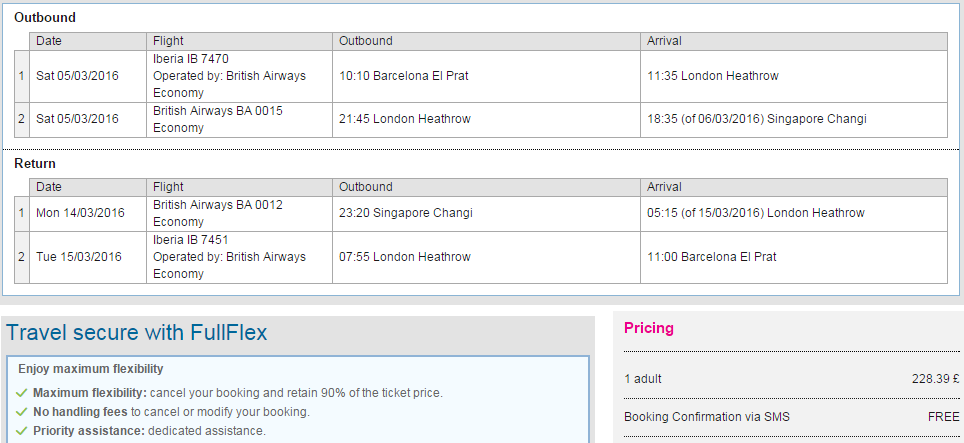The width and height of the screenshot is (964, 443).
Task: Click the checkmark next to No handling fees
Action: [x=22, y=412]
